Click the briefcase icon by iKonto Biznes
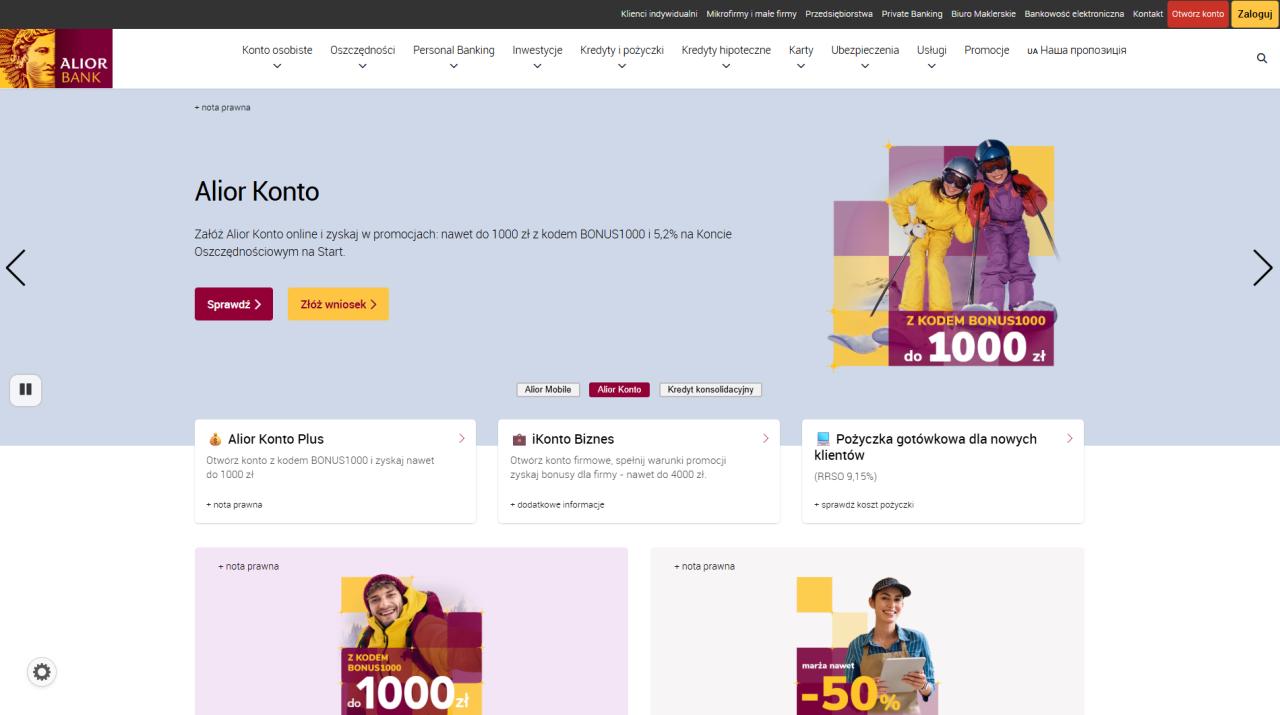This screenshot has height=715, width=1280. click(519, 439)
